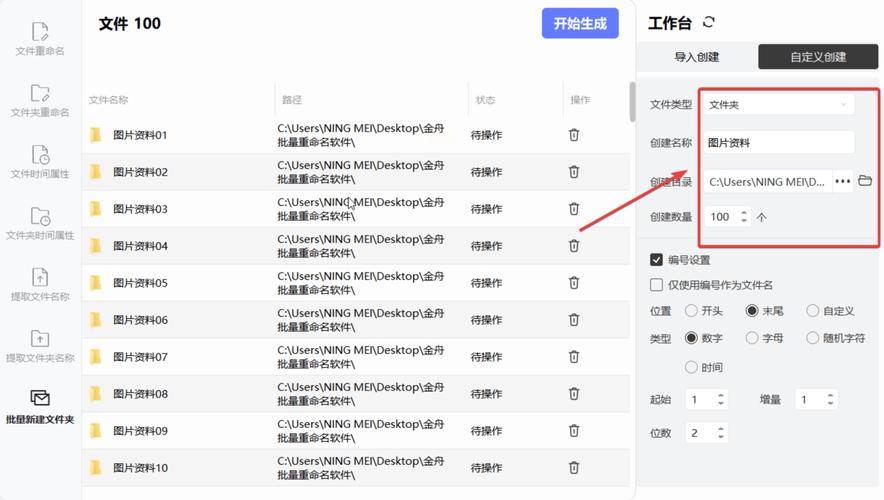Screen dimensions: 884x500
Task: Click the 起始 number field
Action: (706, 399)
